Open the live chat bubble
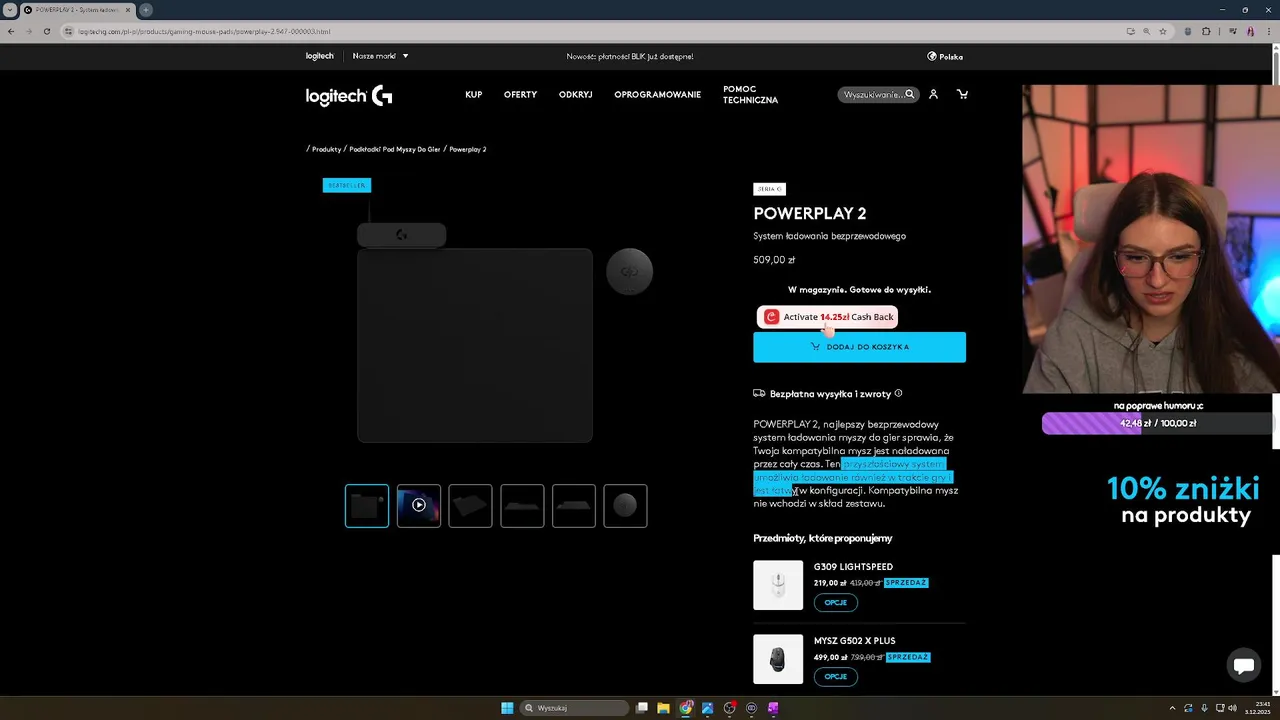 click(x=1244, y=665)
